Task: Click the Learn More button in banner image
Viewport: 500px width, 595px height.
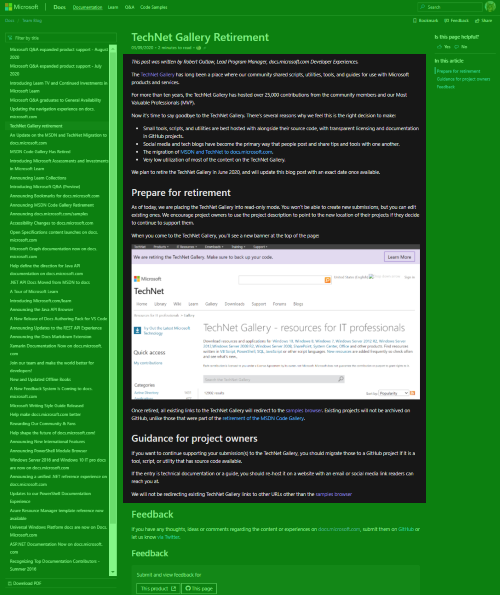Action: click(x=399, y=257)
